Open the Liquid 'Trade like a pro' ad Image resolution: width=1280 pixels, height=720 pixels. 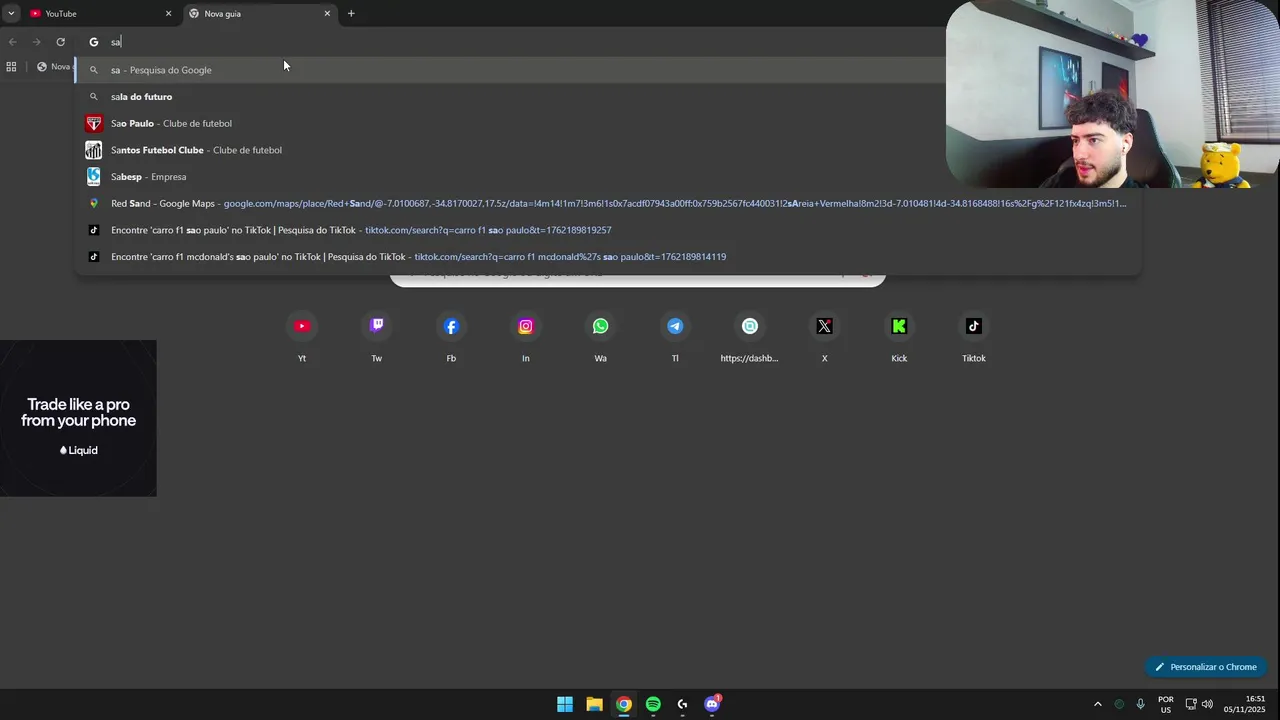click(78, 418)
